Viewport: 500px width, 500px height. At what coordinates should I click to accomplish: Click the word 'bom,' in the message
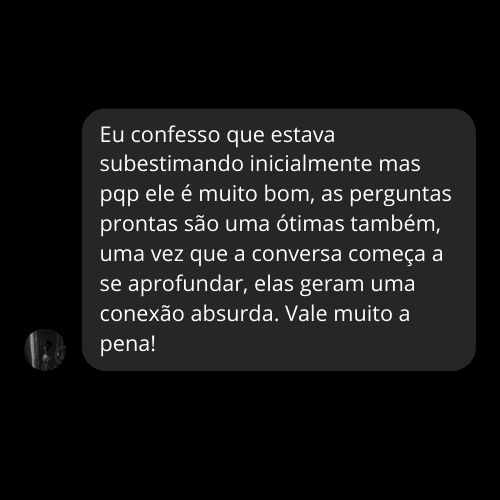289,194
